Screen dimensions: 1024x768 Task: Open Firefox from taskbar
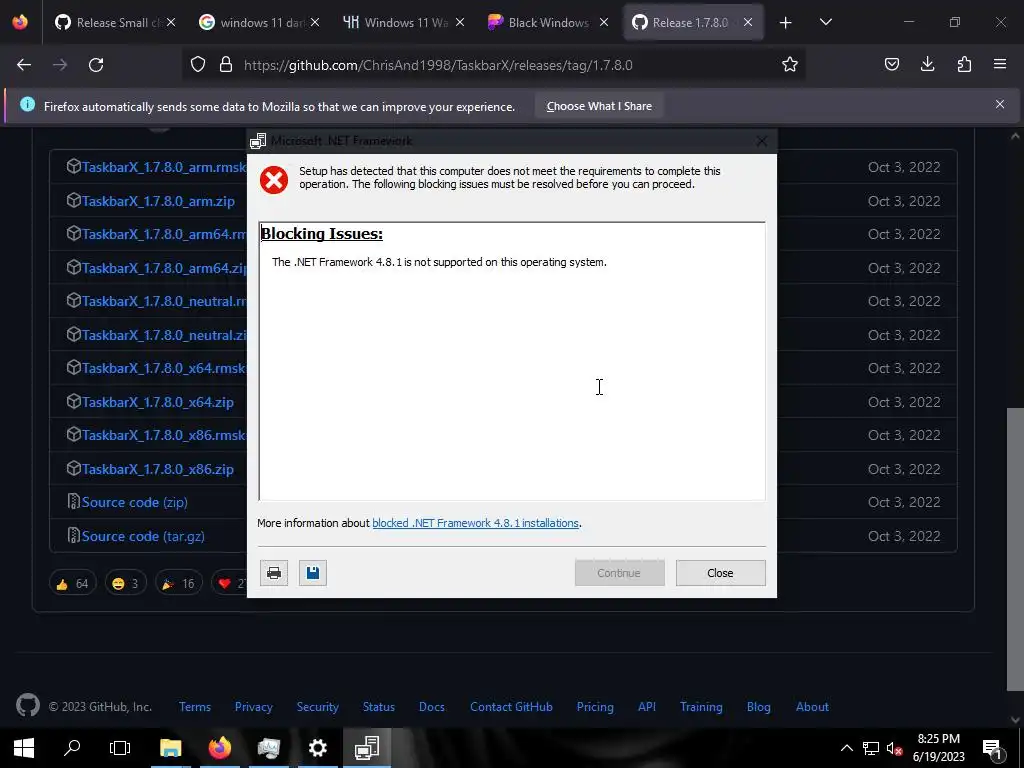coord(219,748)
